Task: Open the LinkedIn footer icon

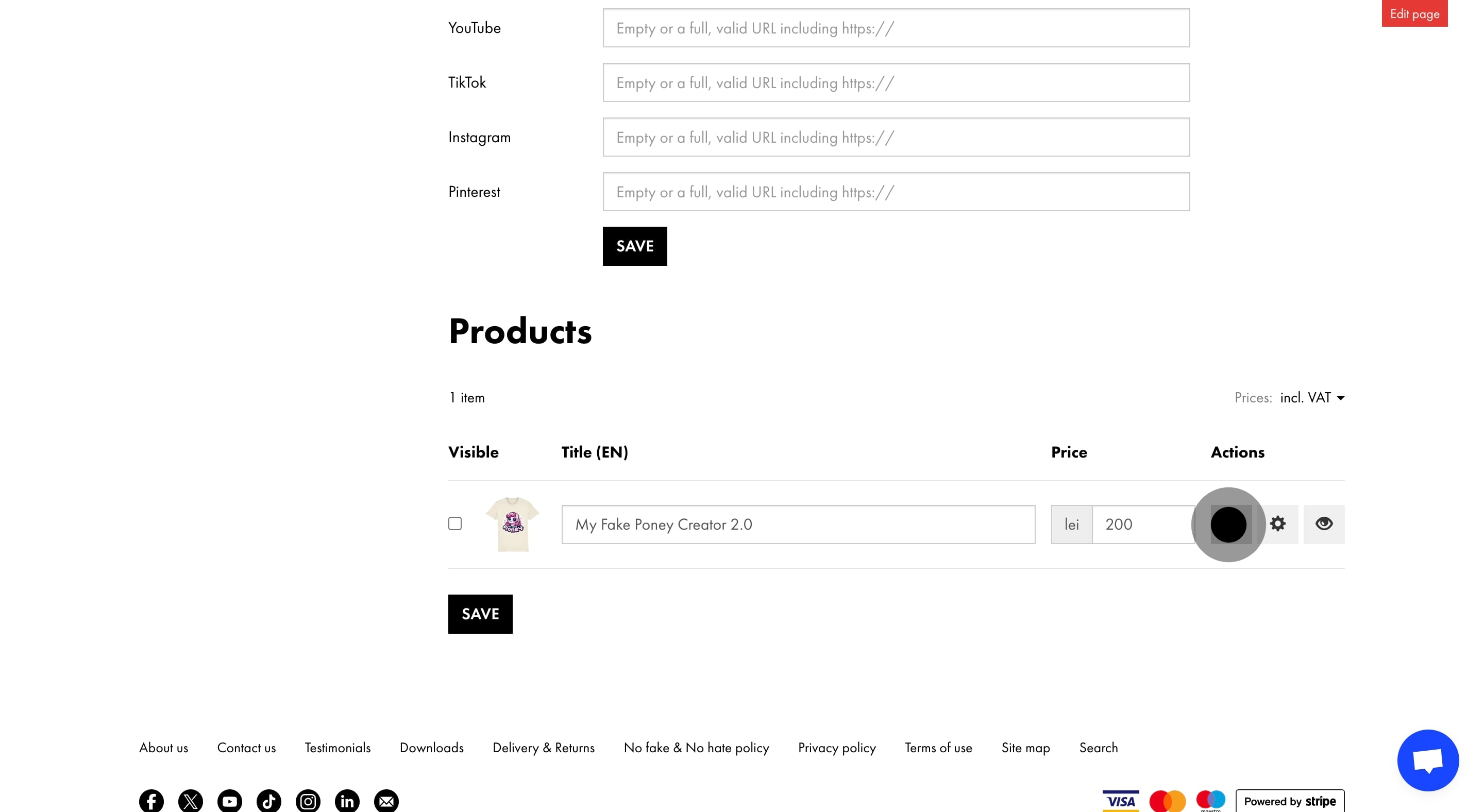Action: (x=347, y=801)
